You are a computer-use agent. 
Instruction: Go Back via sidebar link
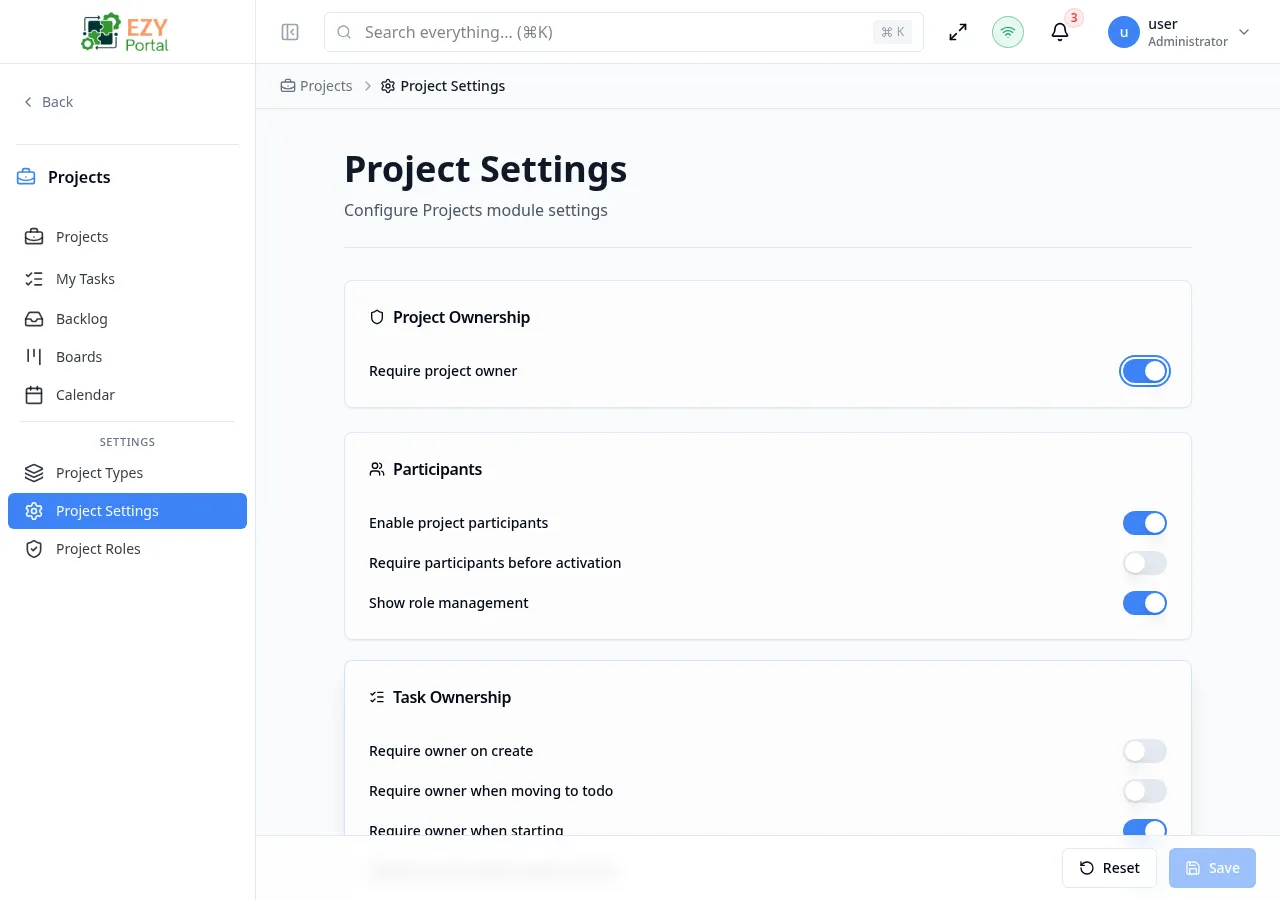48,102
